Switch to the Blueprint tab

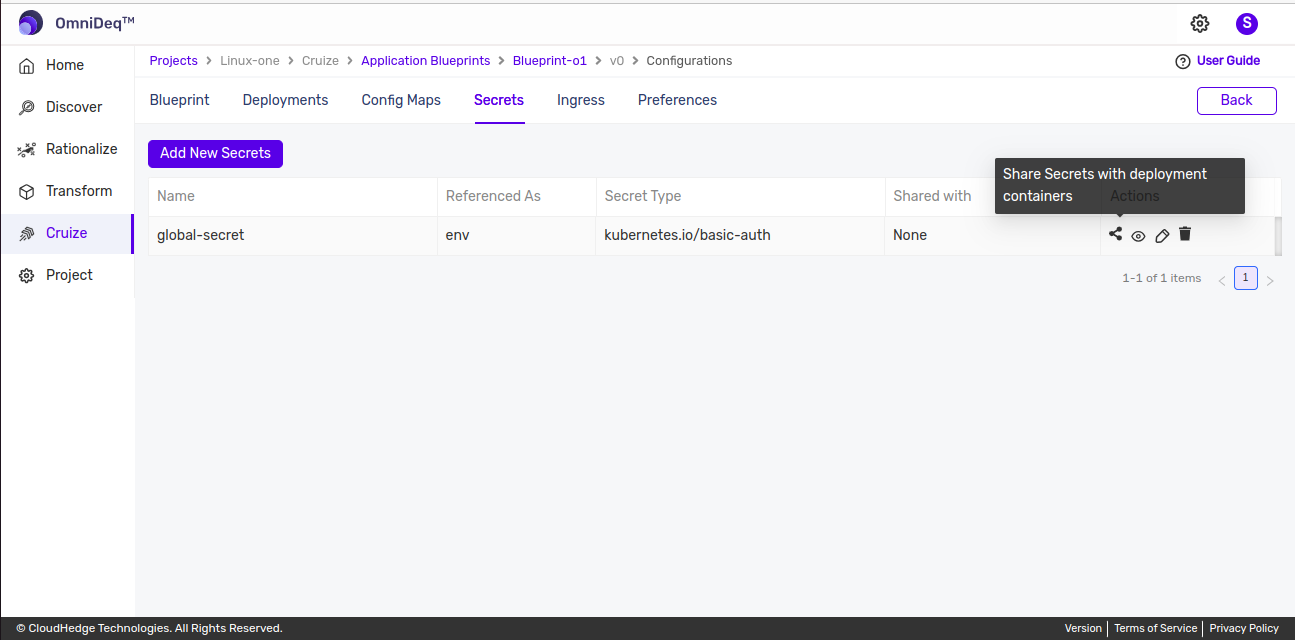(180, 100)
